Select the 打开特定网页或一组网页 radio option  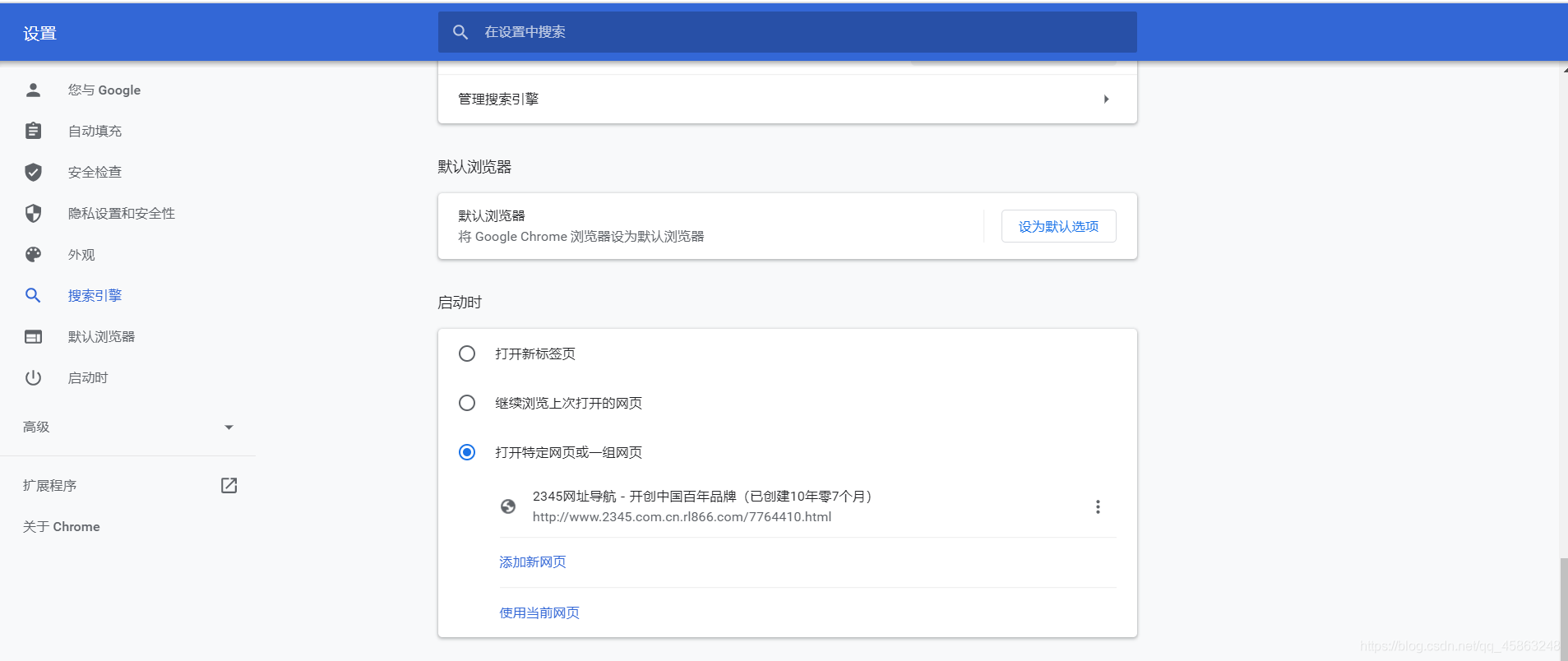pos(467,452)
